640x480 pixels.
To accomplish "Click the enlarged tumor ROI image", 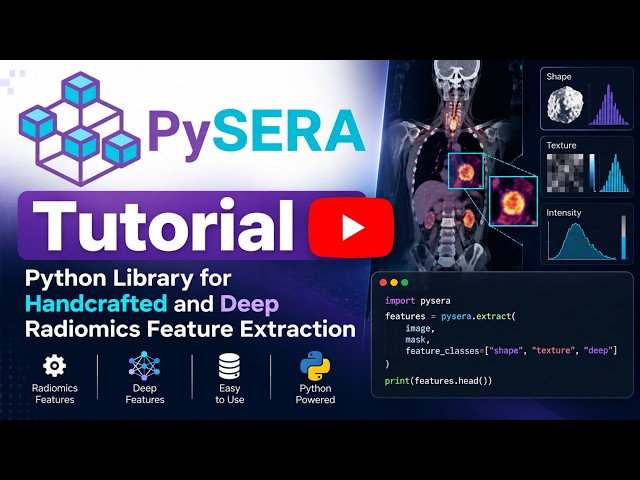I will point(513,201).
